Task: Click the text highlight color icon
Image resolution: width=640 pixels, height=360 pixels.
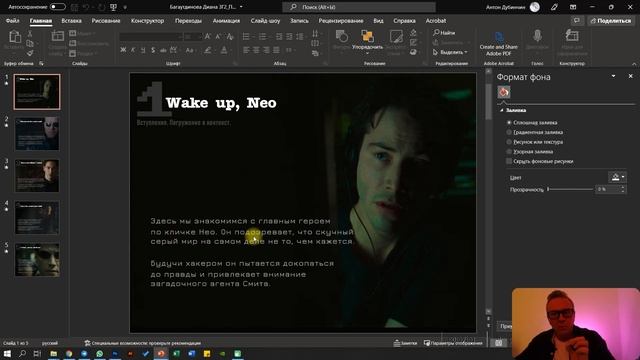Action: [x=208, y=50]
